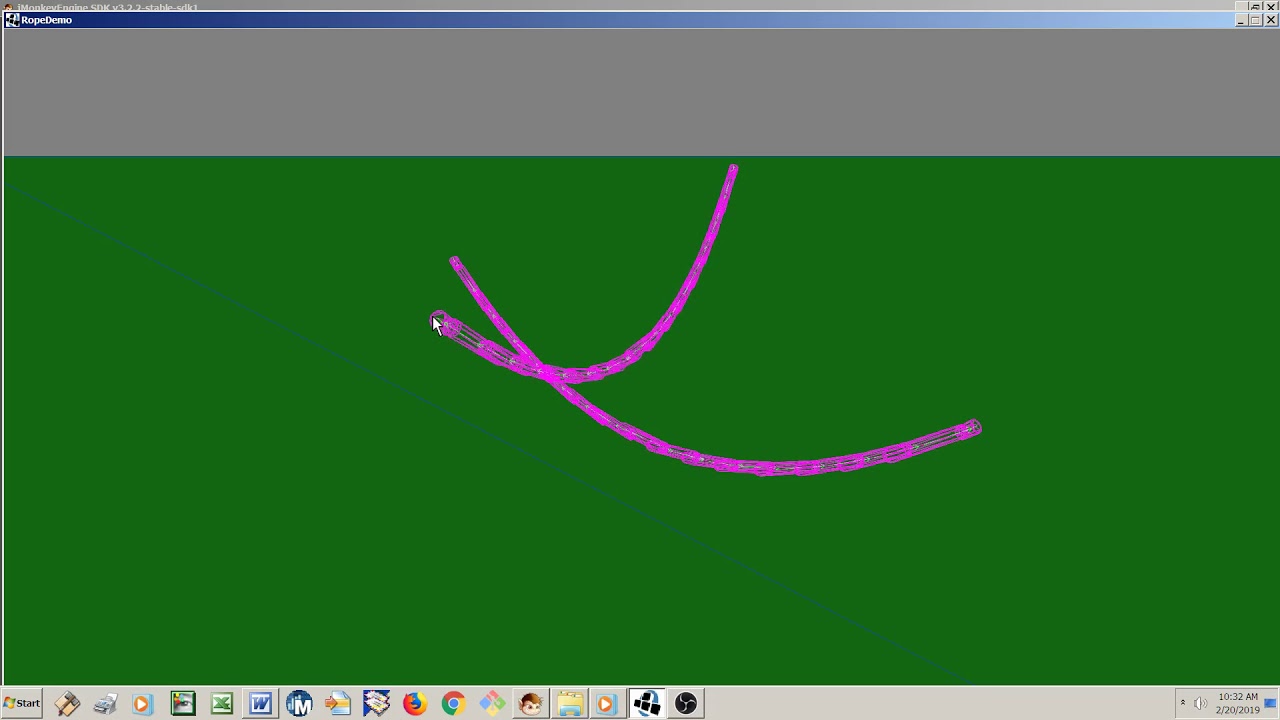1280x720 pixels.
Task: Open the green picture-frame app in taskbar
Action: tap(182, 704)
